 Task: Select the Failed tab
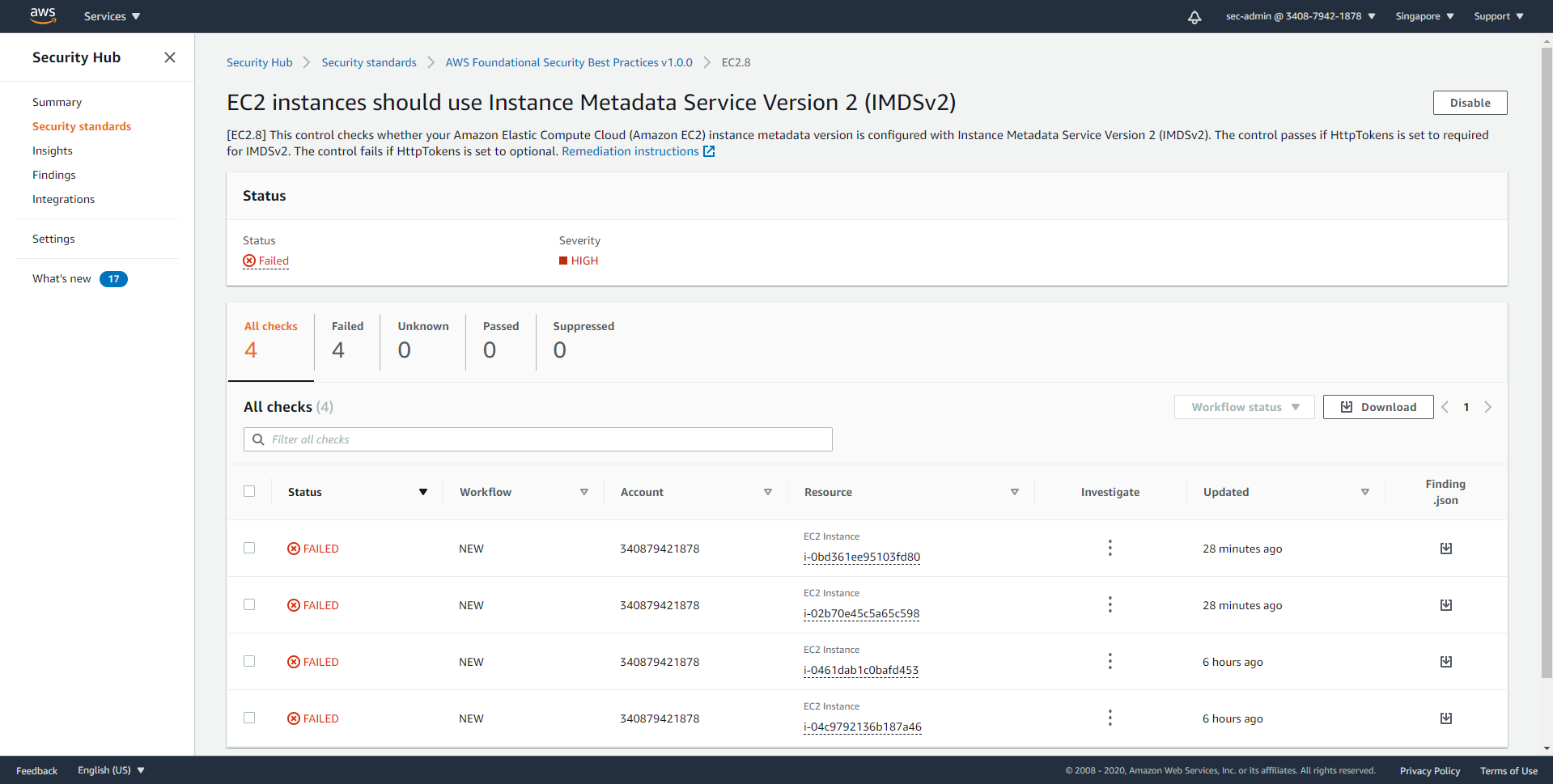coord(347,341)
